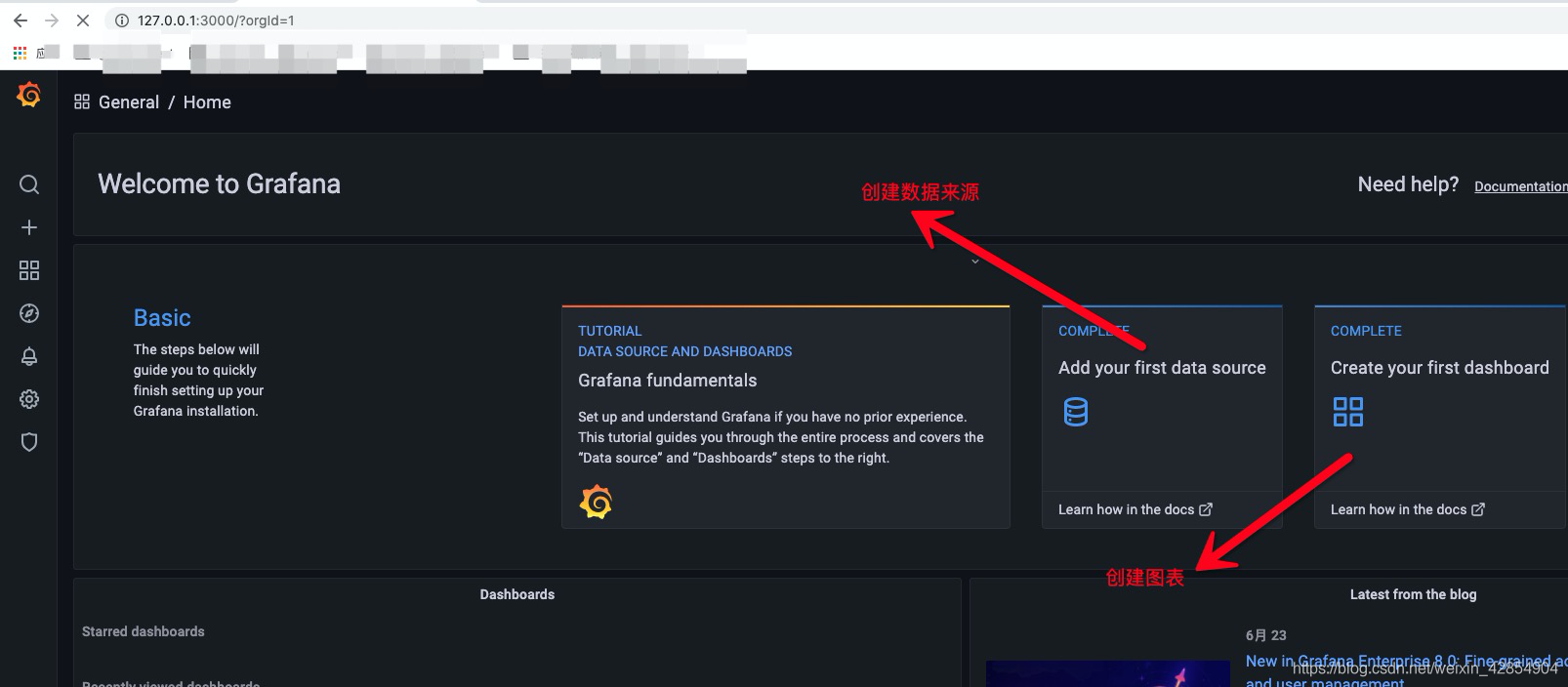This screenshot has width=1568, height=687.
Task: Open the Alerting bell icon
Action: tap(29, 356)
